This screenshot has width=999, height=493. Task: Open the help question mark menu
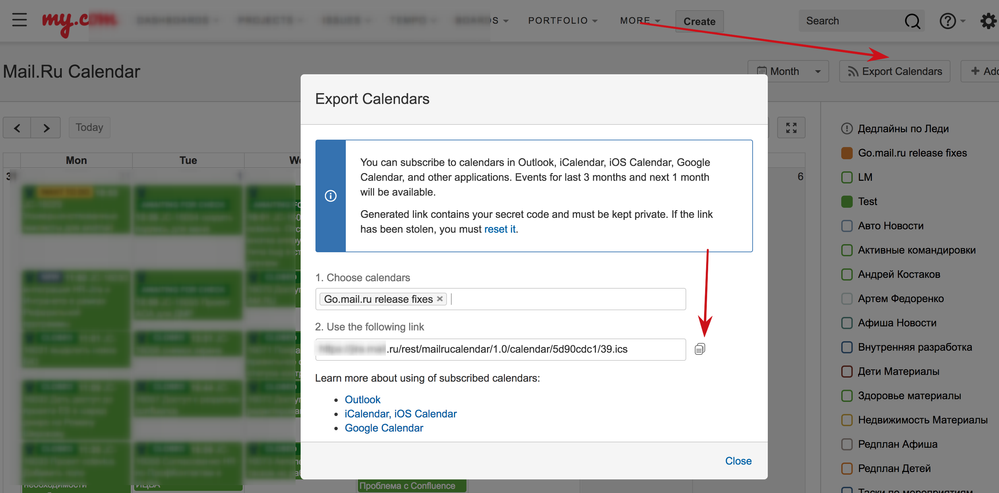coord(952,21)
